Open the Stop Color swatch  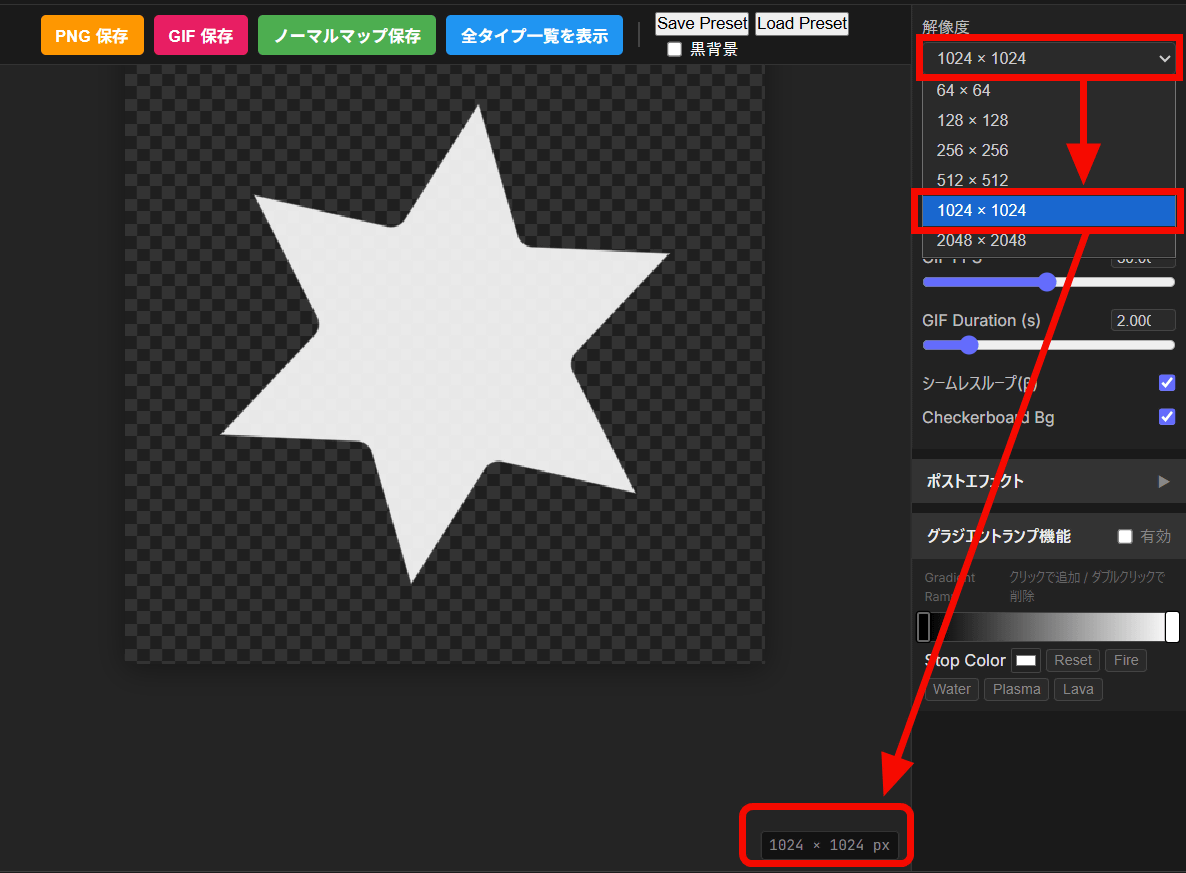(1026, 660)
